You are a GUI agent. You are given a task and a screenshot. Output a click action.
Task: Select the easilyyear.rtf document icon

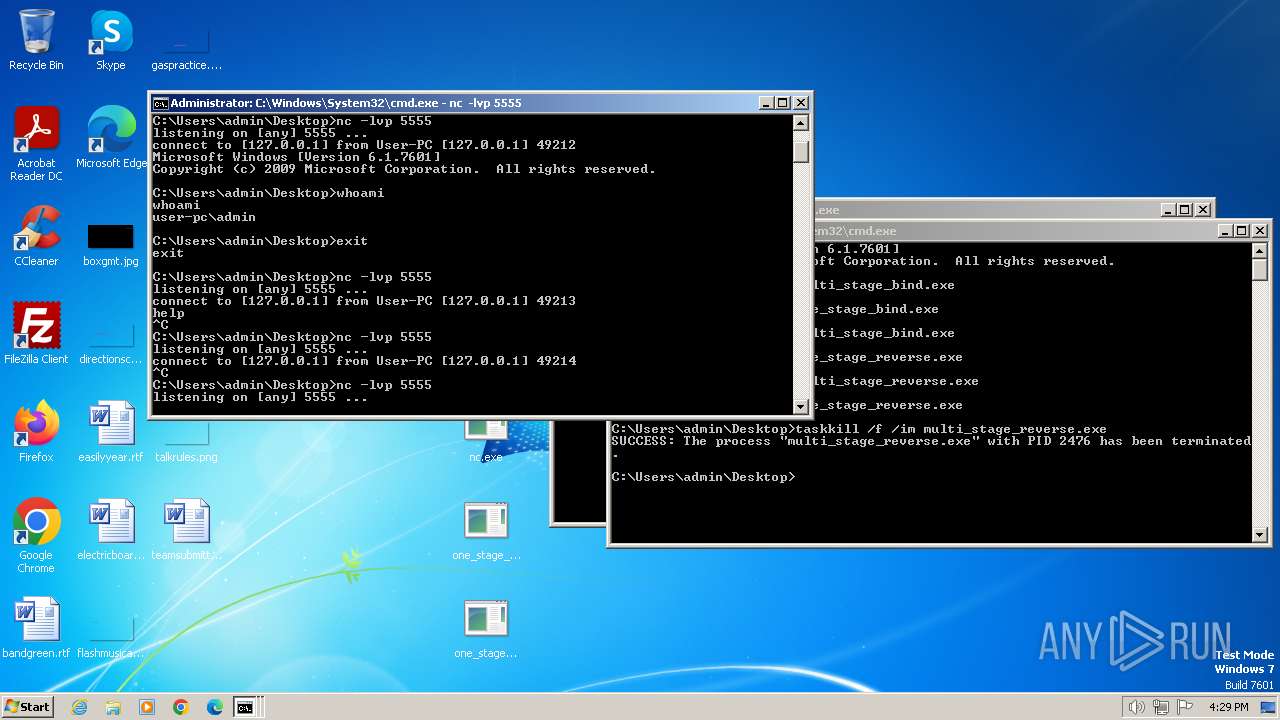[x=110, y=432]
